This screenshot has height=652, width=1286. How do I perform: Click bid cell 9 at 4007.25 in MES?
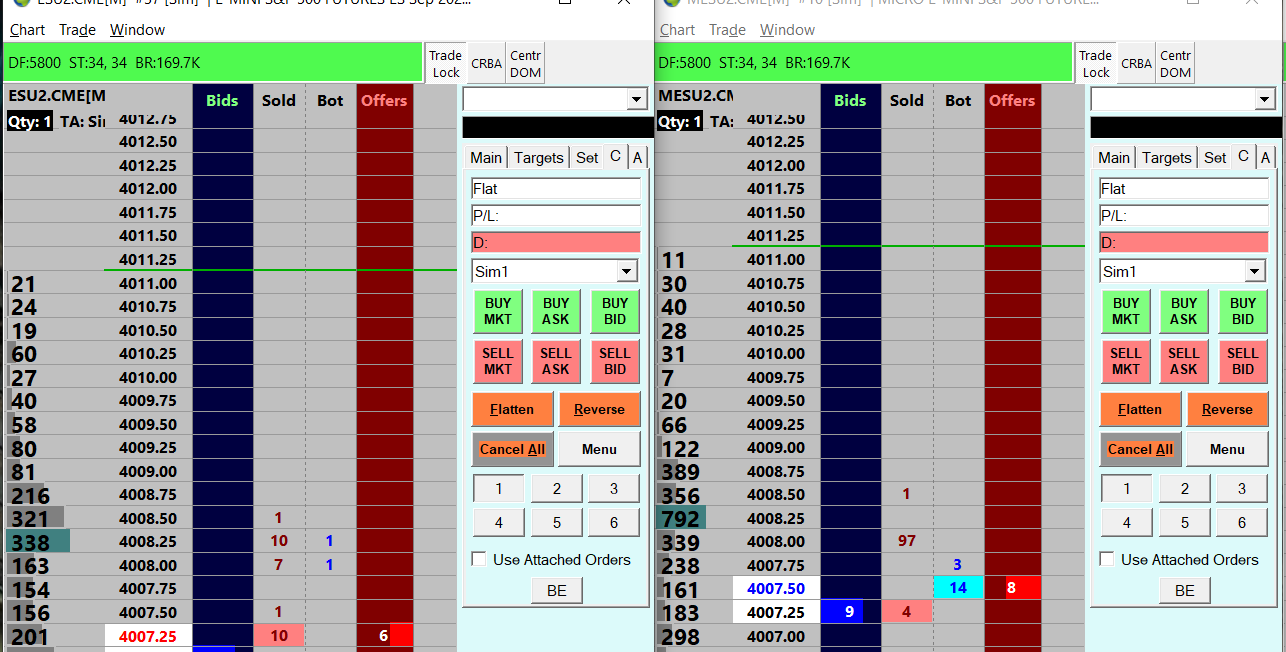pos(850,611)
